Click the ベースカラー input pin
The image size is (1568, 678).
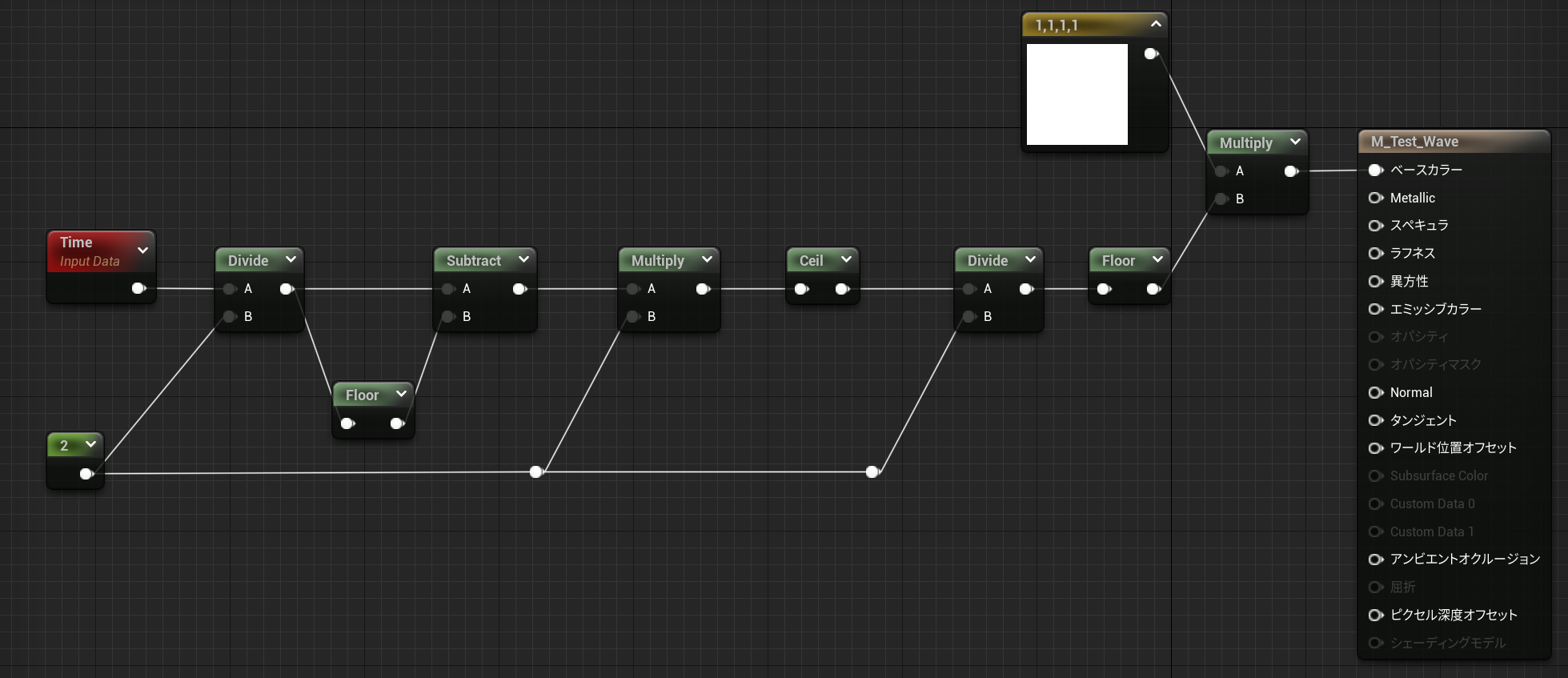point(1376,171)
